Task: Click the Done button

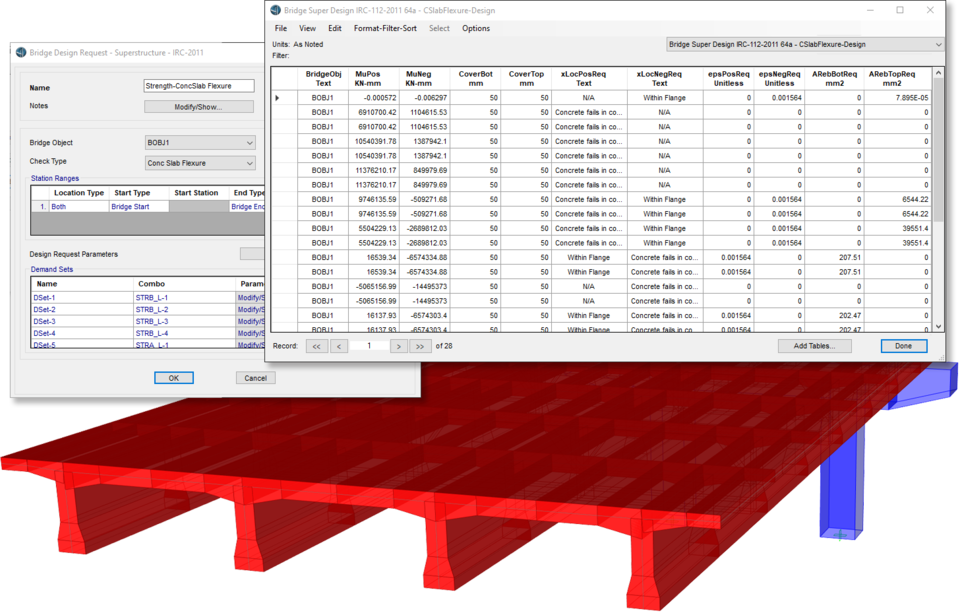Action: [903, 346]
